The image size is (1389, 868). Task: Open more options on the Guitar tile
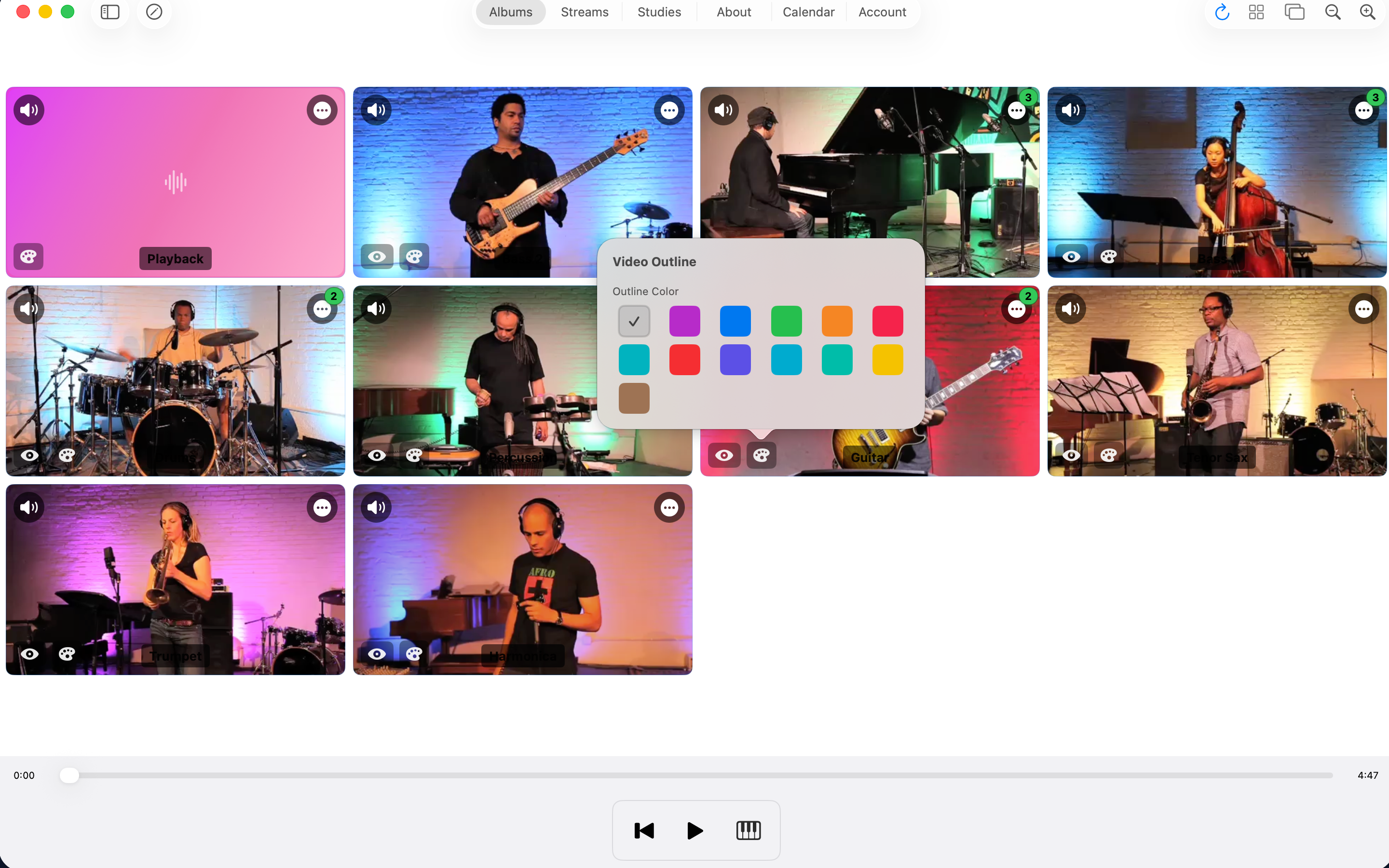pyautogui.click(x=1017, y=310)
